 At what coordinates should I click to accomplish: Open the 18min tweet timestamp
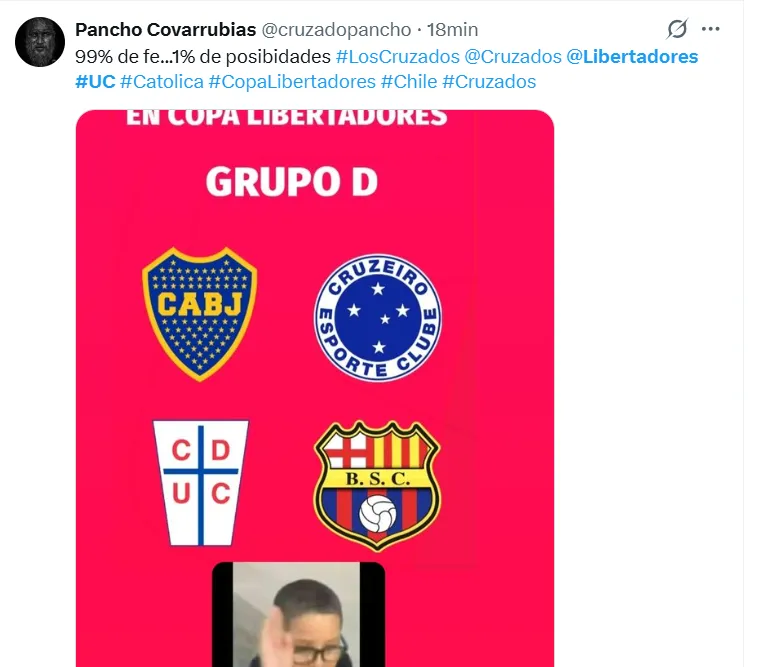pos(452,30)
